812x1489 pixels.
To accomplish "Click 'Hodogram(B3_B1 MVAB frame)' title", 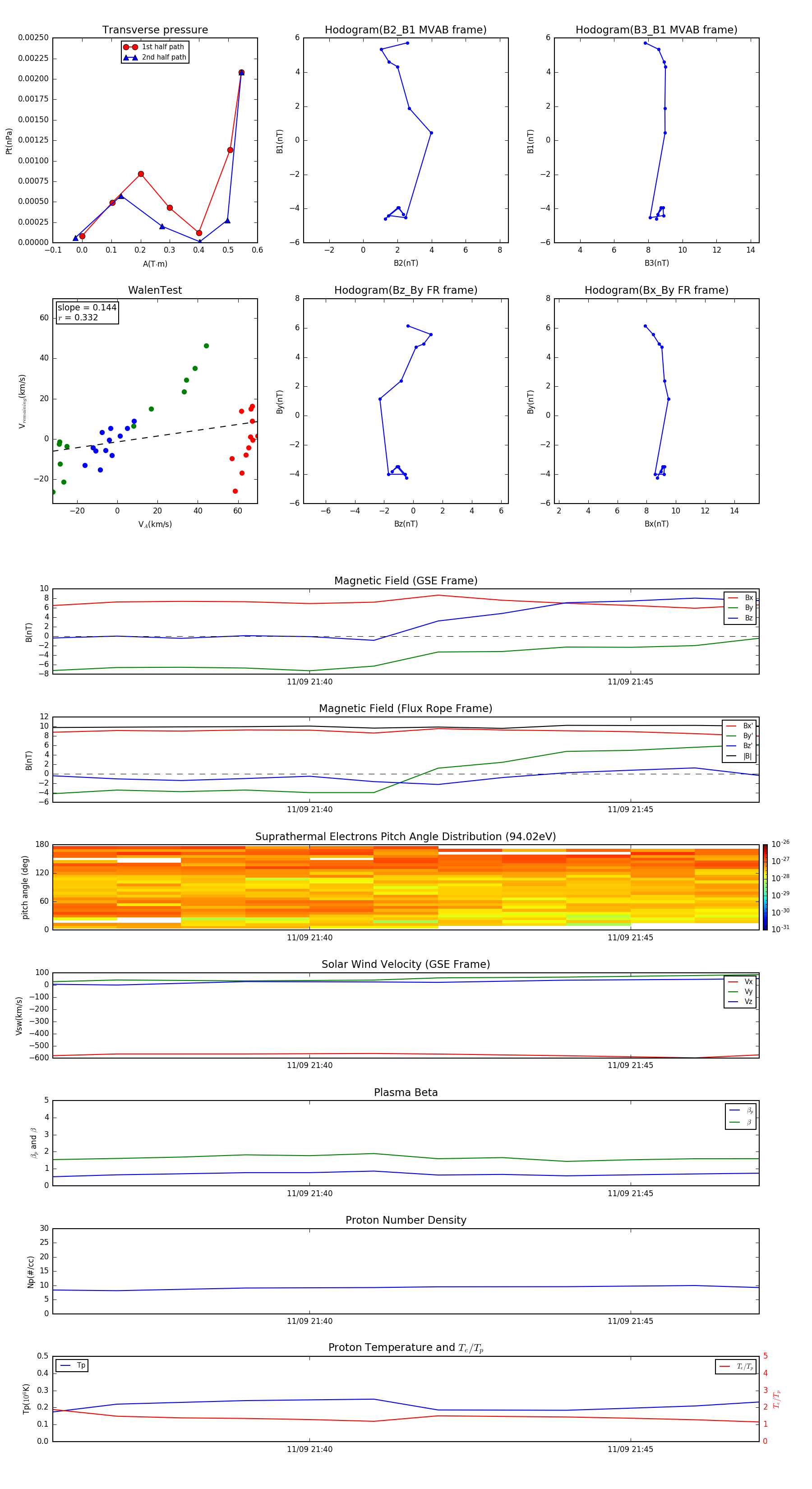I will tap(656, 30).
